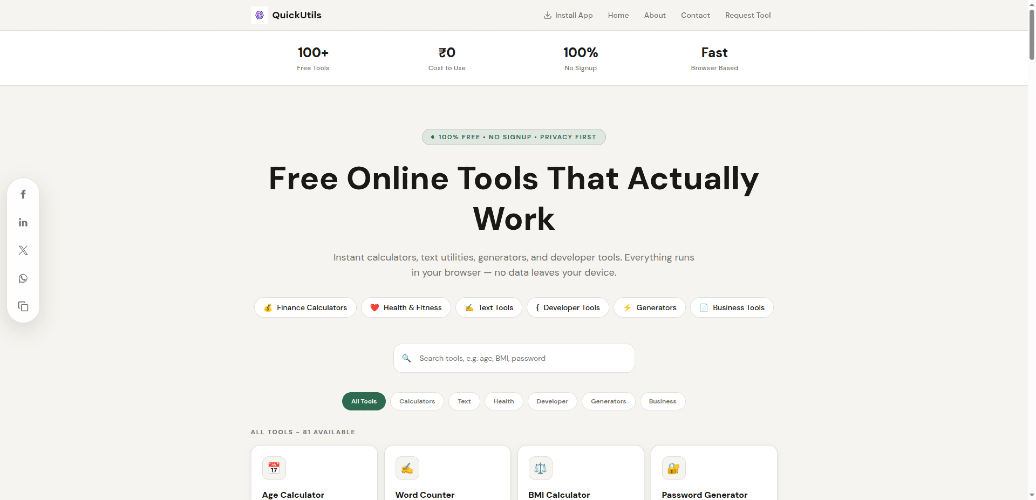
Task: Share page on X (Twitter)
Action: [x=23, y=250]
